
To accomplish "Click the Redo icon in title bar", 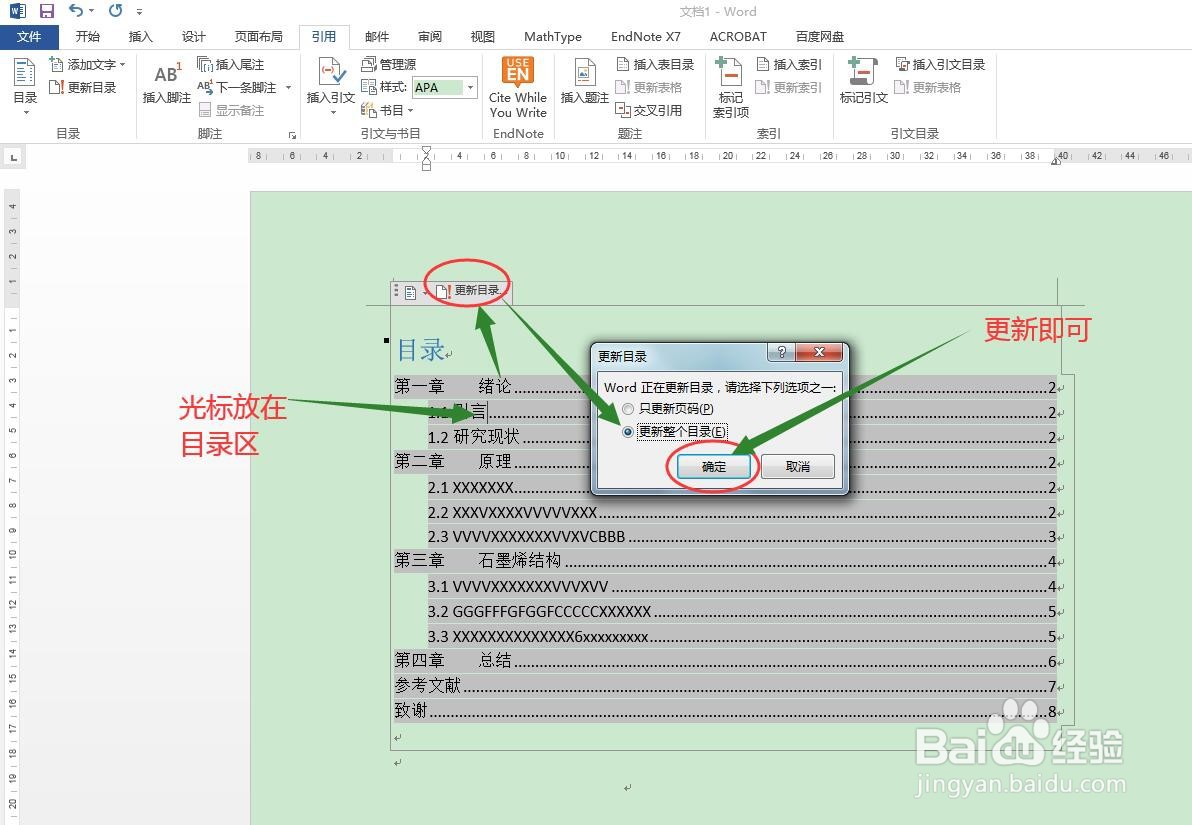I will [115, 11].
